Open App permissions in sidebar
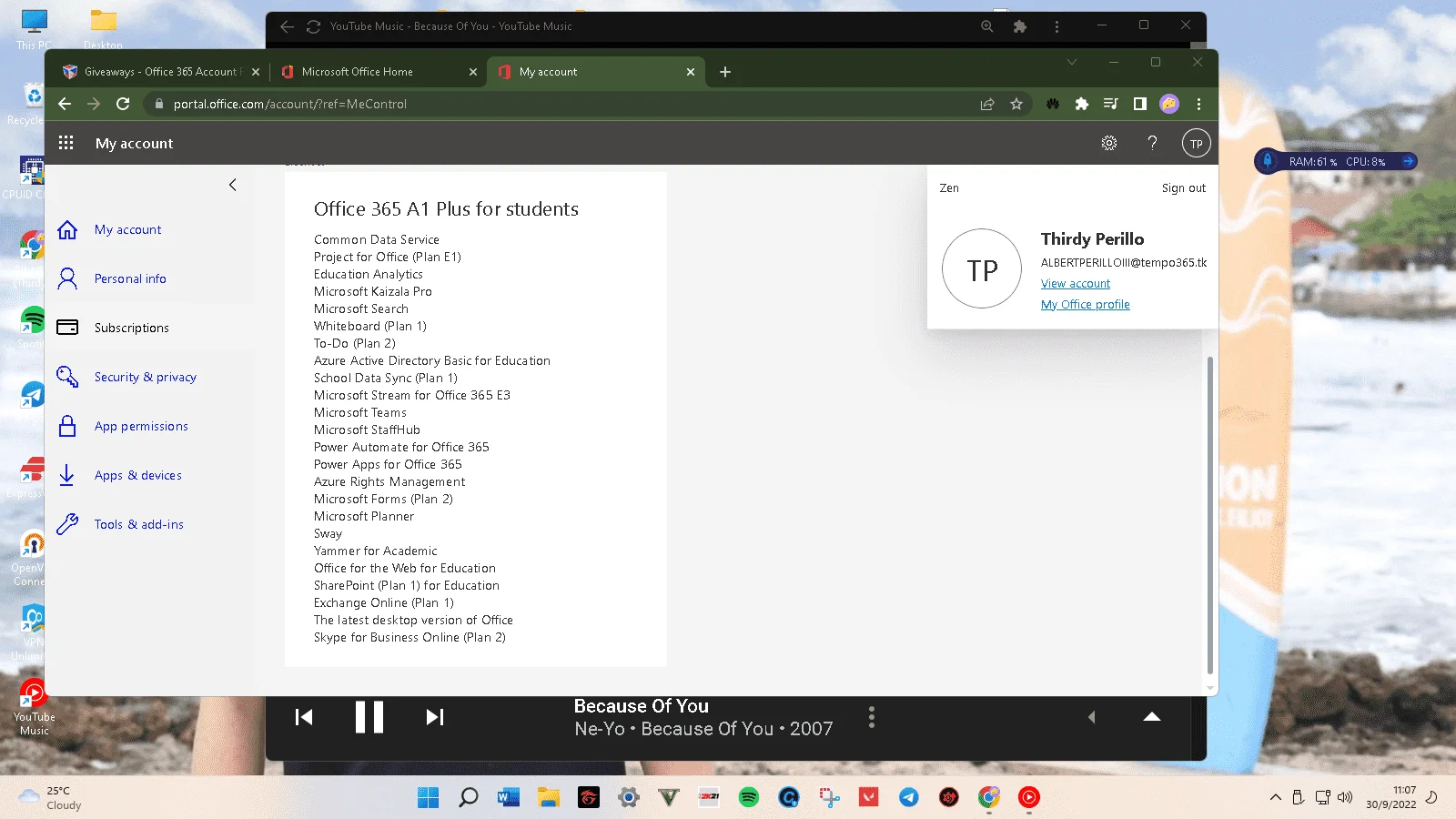This screenshot has width=1456, height=819. pyautogui.click(x=141, y=427)
